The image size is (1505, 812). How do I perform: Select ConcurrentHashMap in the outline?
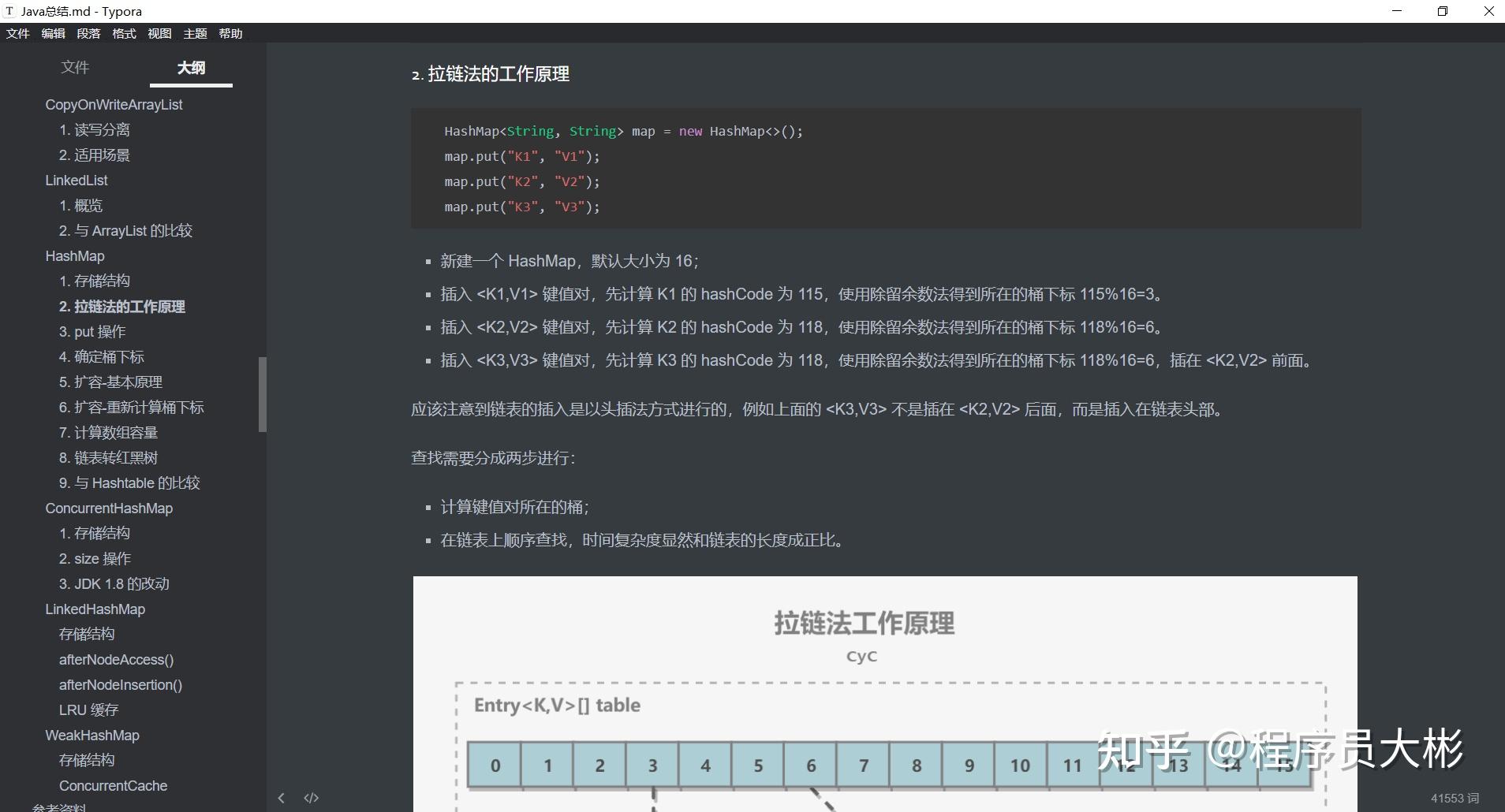pyautogui.click(x=109, y=508)
